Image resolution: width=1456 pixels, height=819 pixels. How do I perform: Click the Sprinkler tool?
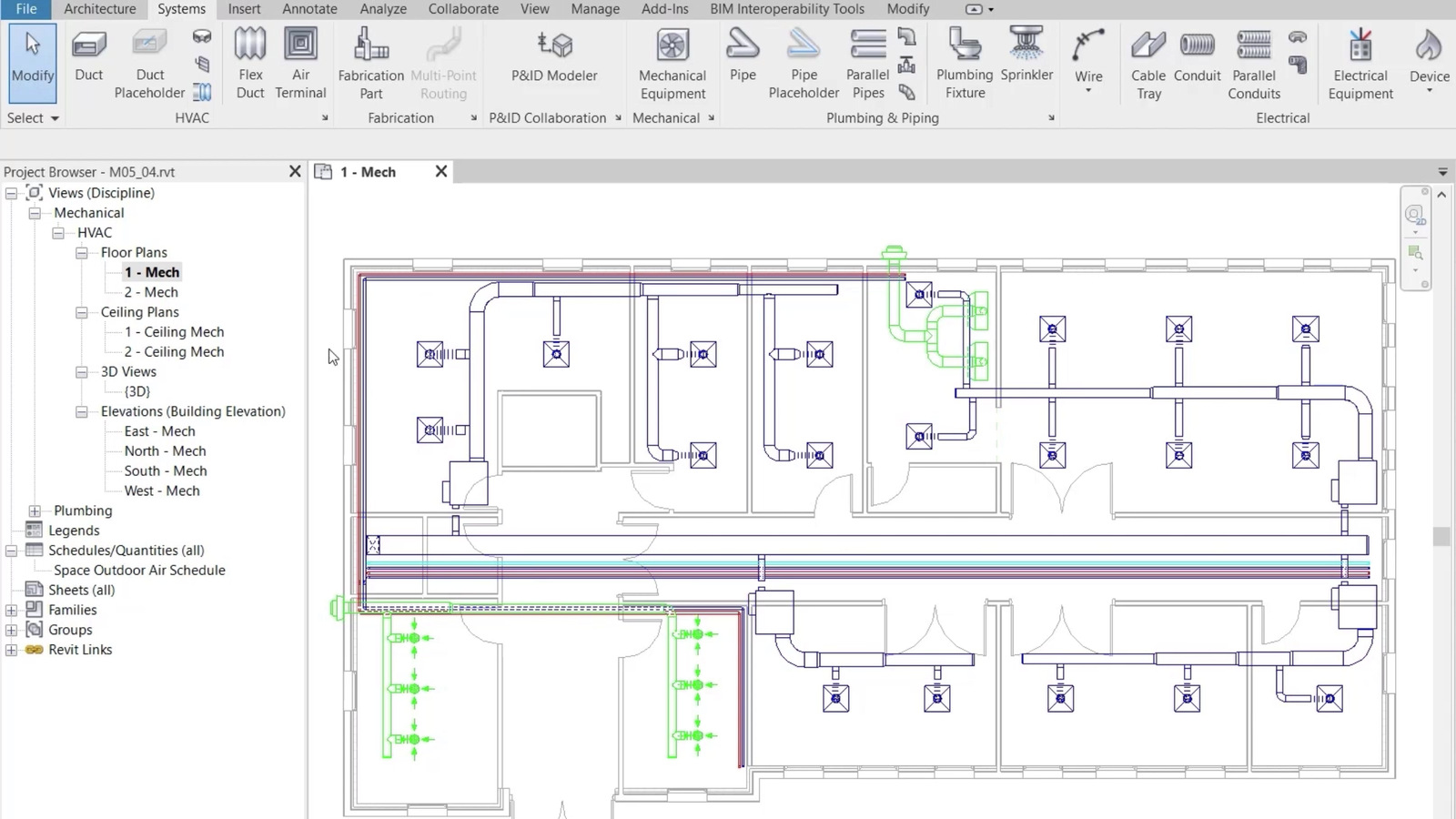tap(1026, 56)
